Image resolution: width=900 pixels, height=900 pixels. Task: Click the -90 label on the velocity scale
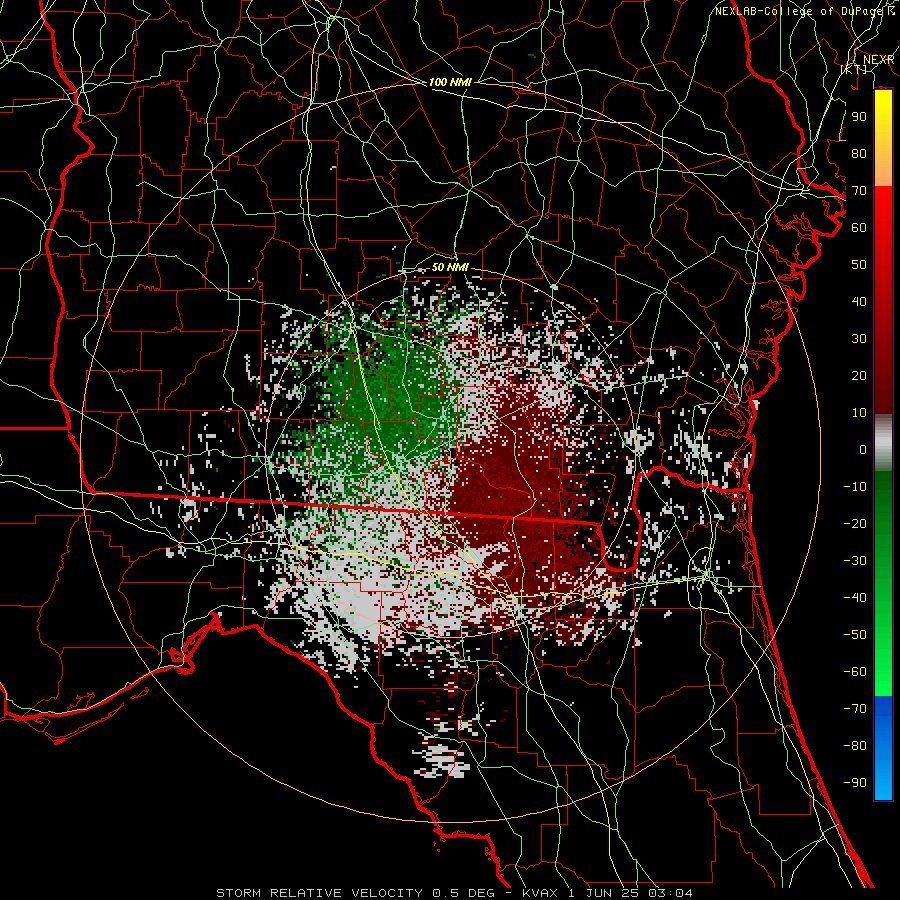(x=855, y=782)
